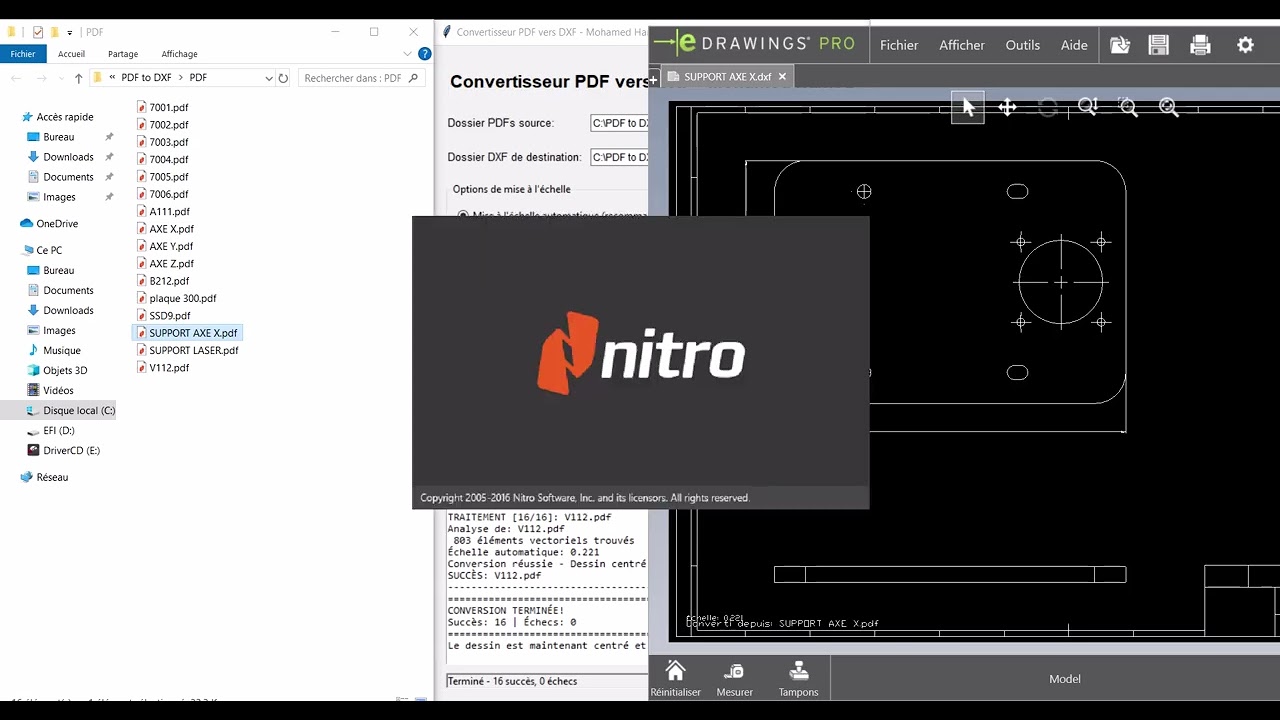This screenshot has width=1280, height=720.
Task: Open Musique folder in navigation pane
Action: pyautogui.click(x=53, y=350)
